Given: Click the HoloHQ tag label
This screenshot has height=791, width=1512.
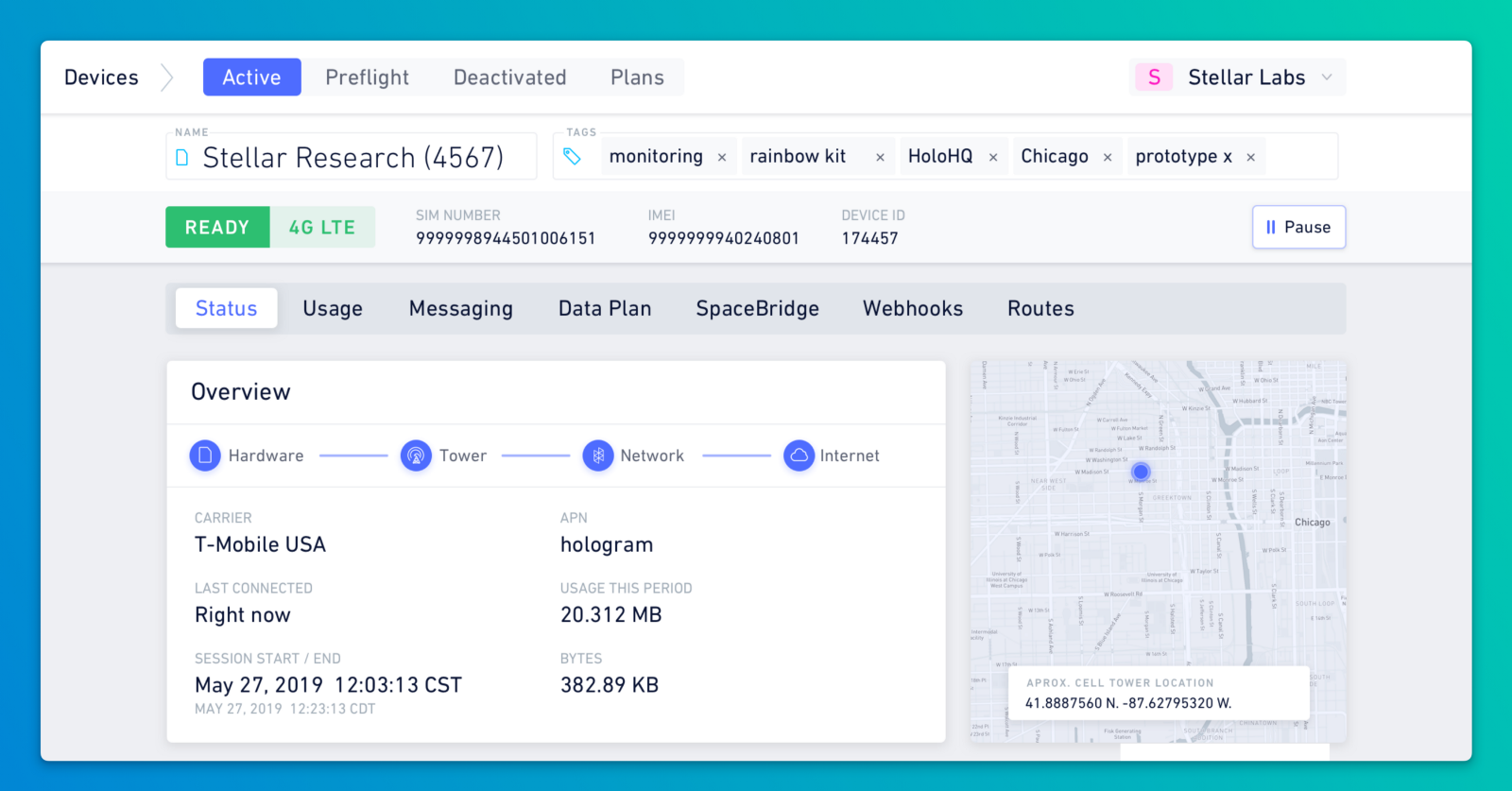Looking at the screenshot, I should 940,156.
